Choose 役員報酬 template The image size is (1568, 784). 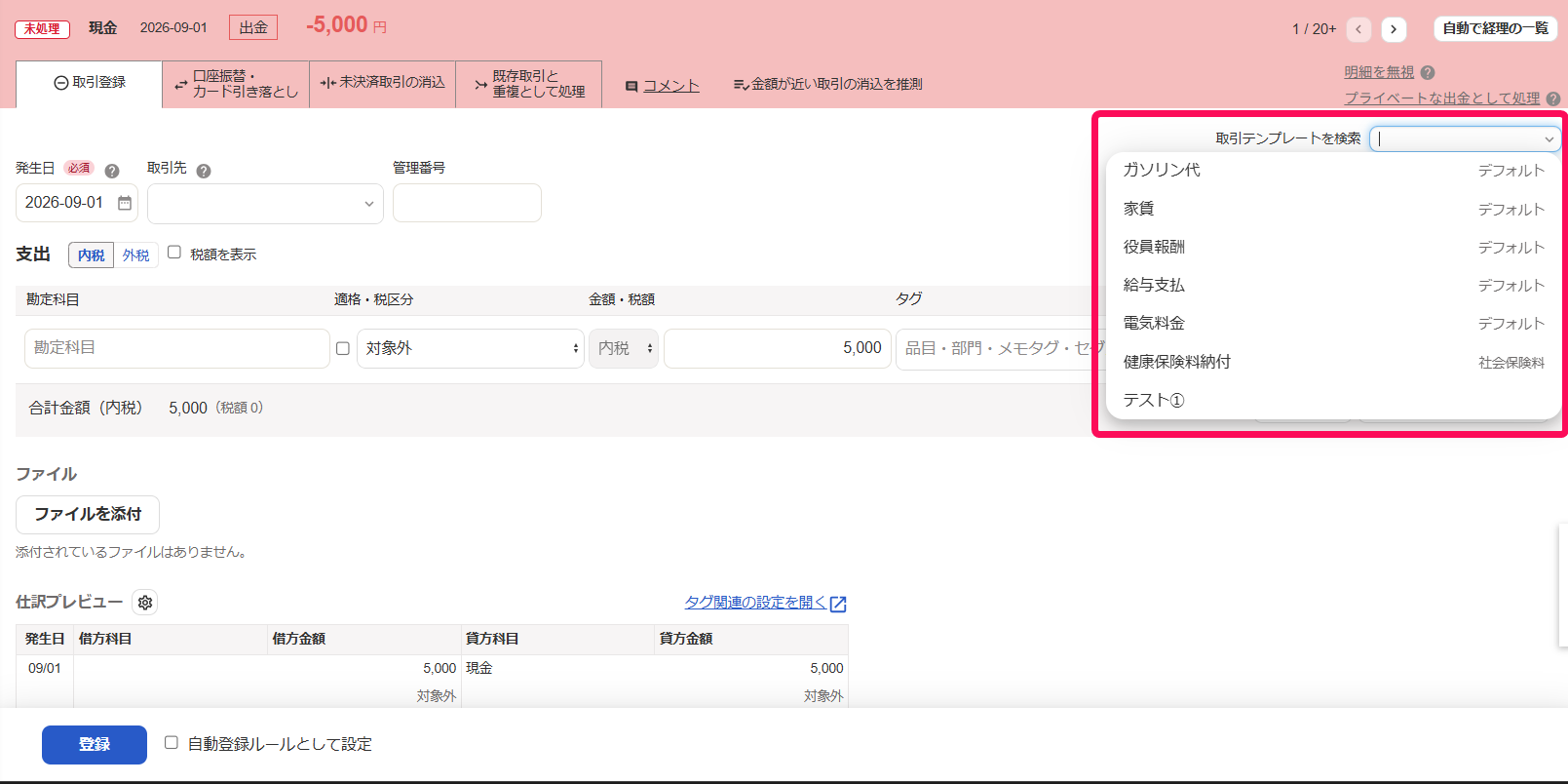1333,247
